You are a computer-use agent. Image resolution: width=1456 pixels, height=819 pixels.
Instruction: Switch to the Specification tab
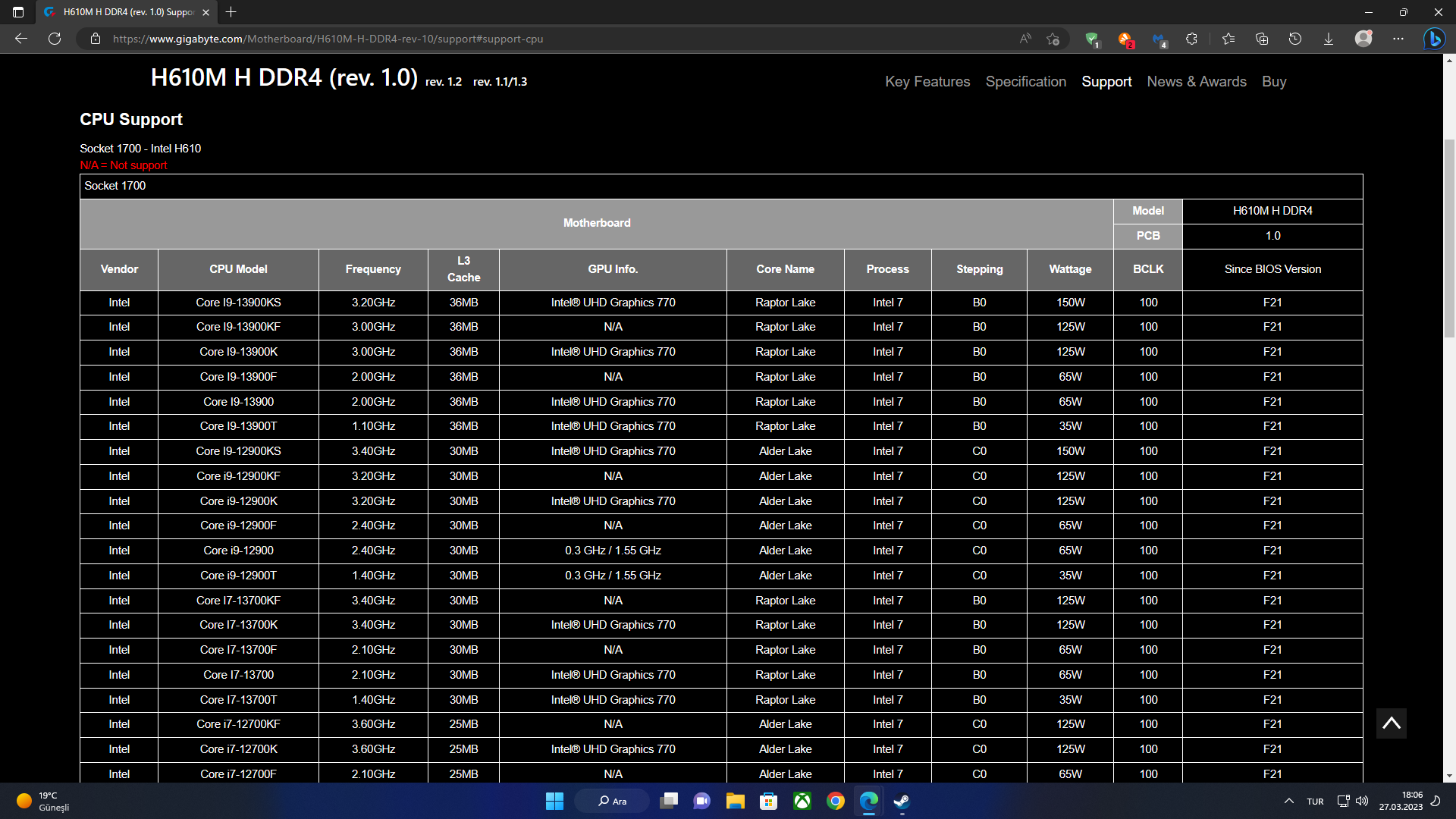[1025, 82]
